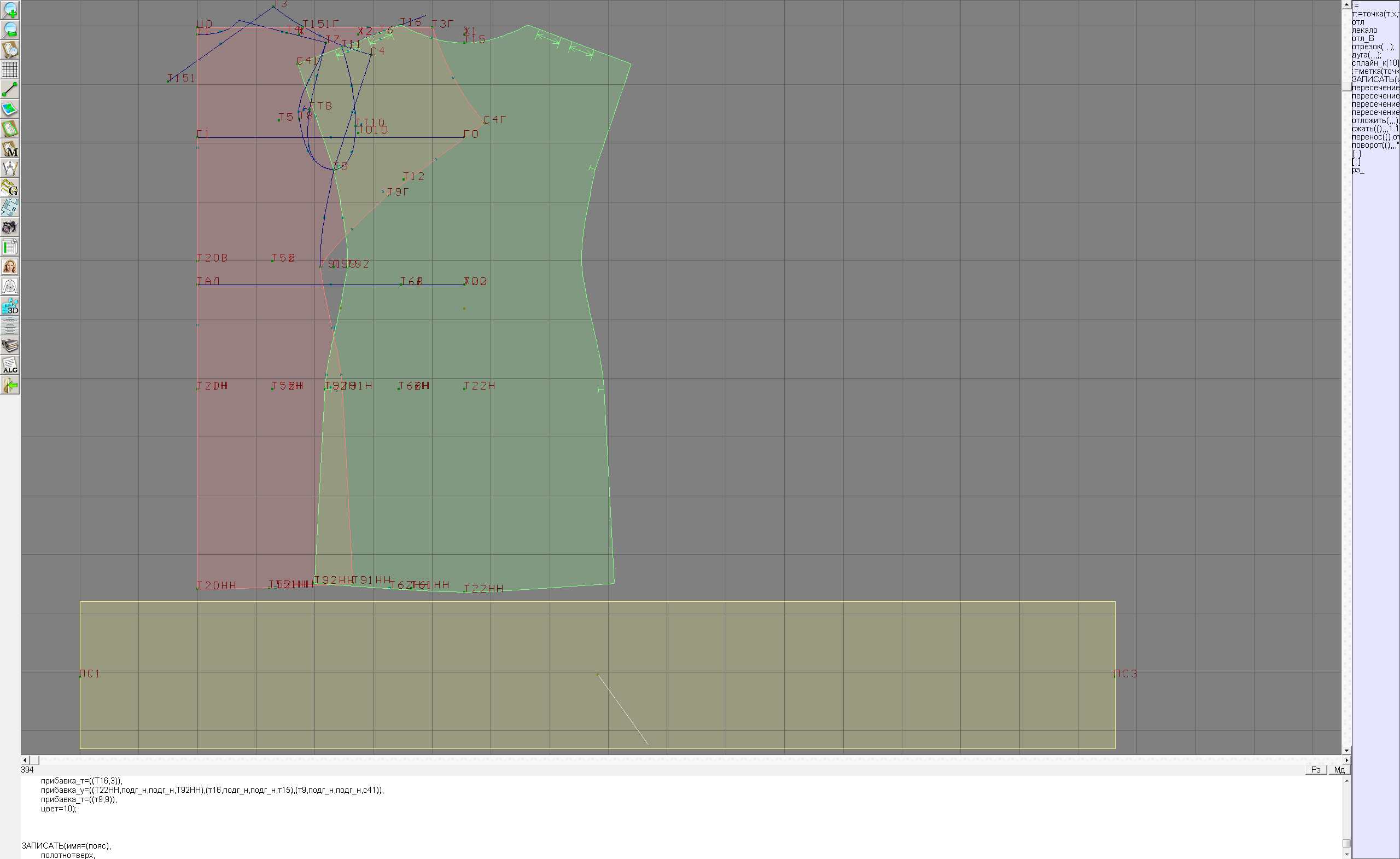Click the woman portrait icon
Viewport: 1400px width, 859px height.
10,266
